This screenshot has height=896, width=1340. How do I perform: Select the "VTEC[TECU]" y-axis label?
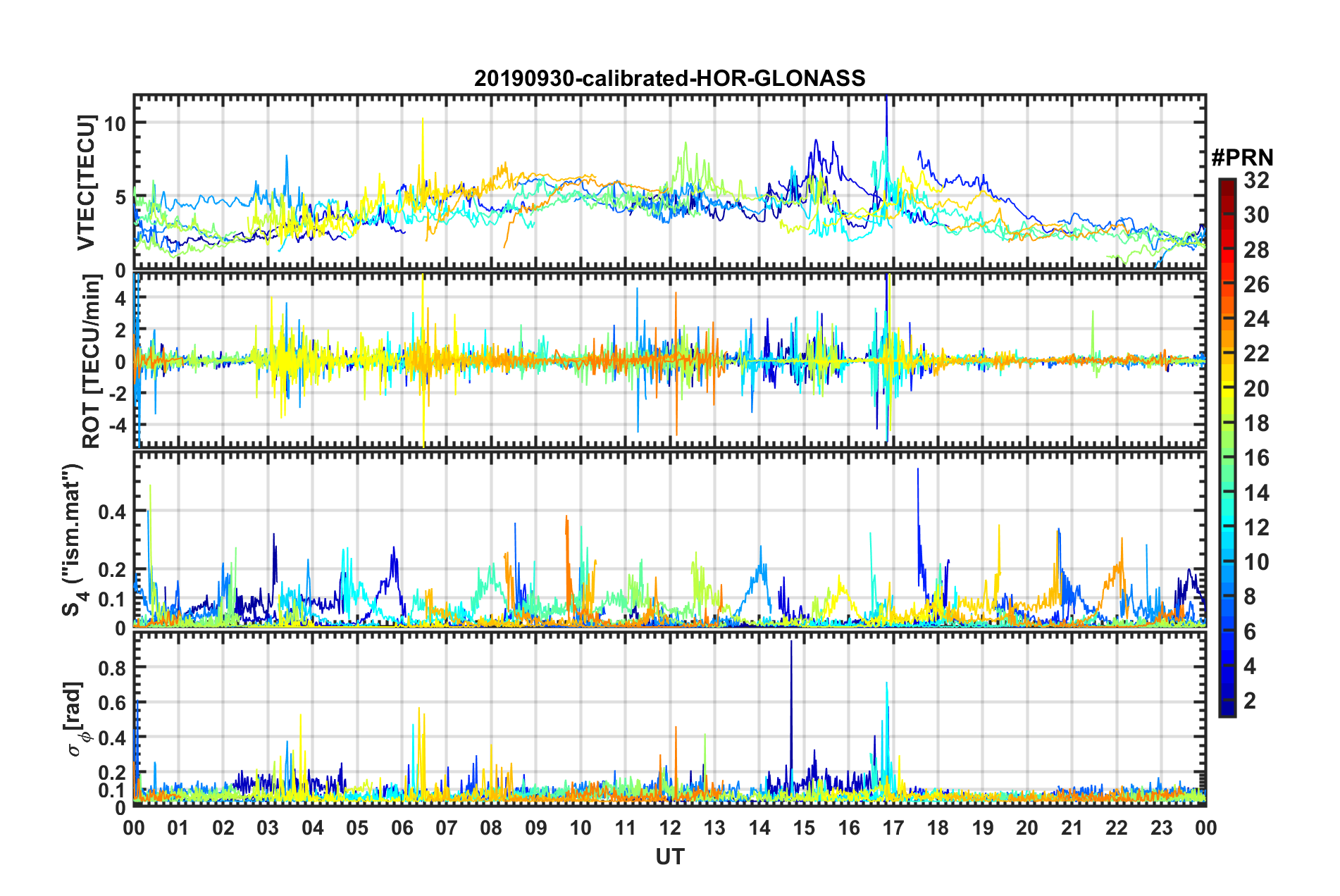point(85,182)
